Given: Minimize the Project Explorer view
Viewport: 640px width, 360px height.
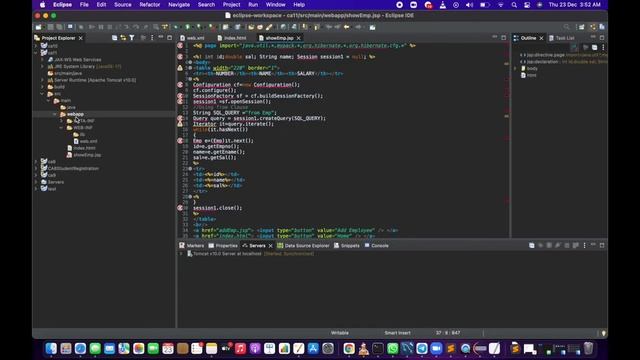Looking at the screenshot, I should pyautogui.click(x=161, y=38).
